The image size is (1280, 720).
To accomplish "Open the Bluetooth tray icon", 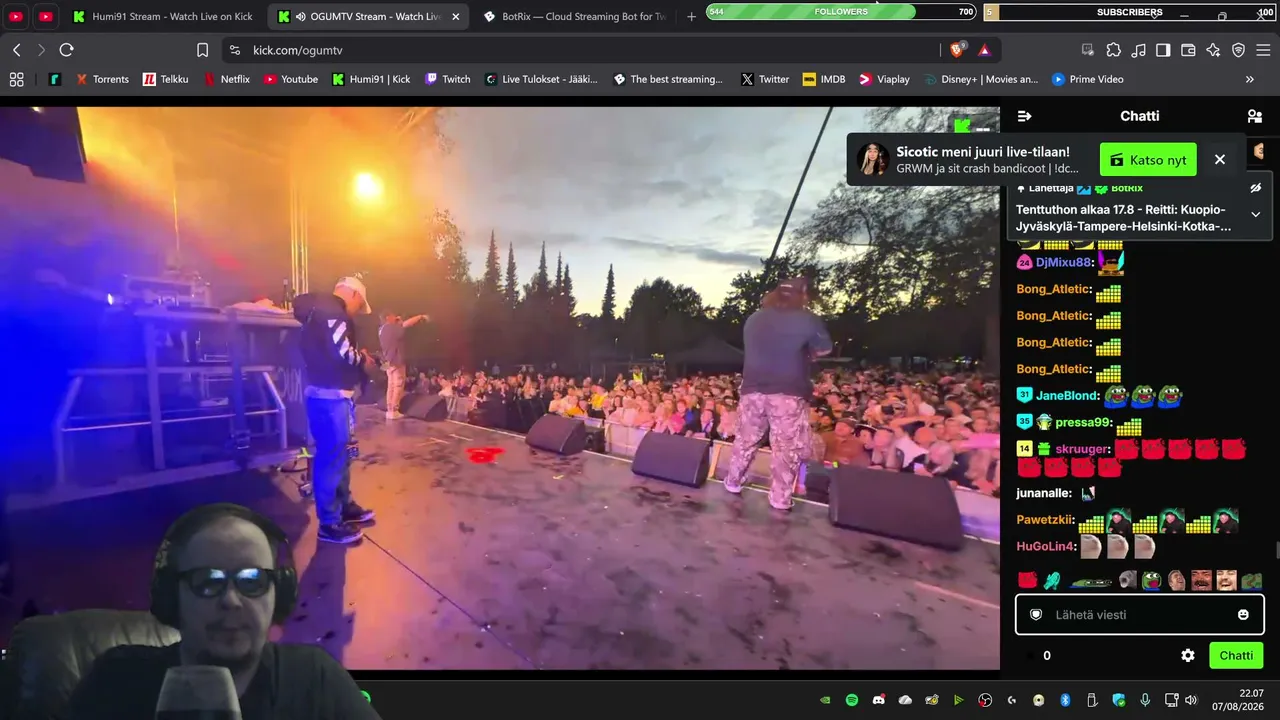I will pyautogui.click(x=1065, y=700).
